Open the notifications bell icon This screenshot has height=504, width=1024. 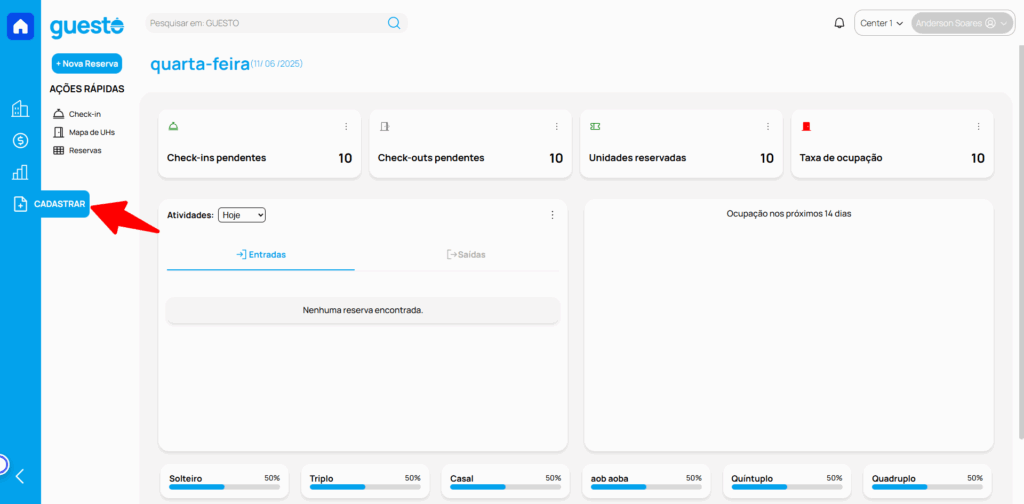839,23
